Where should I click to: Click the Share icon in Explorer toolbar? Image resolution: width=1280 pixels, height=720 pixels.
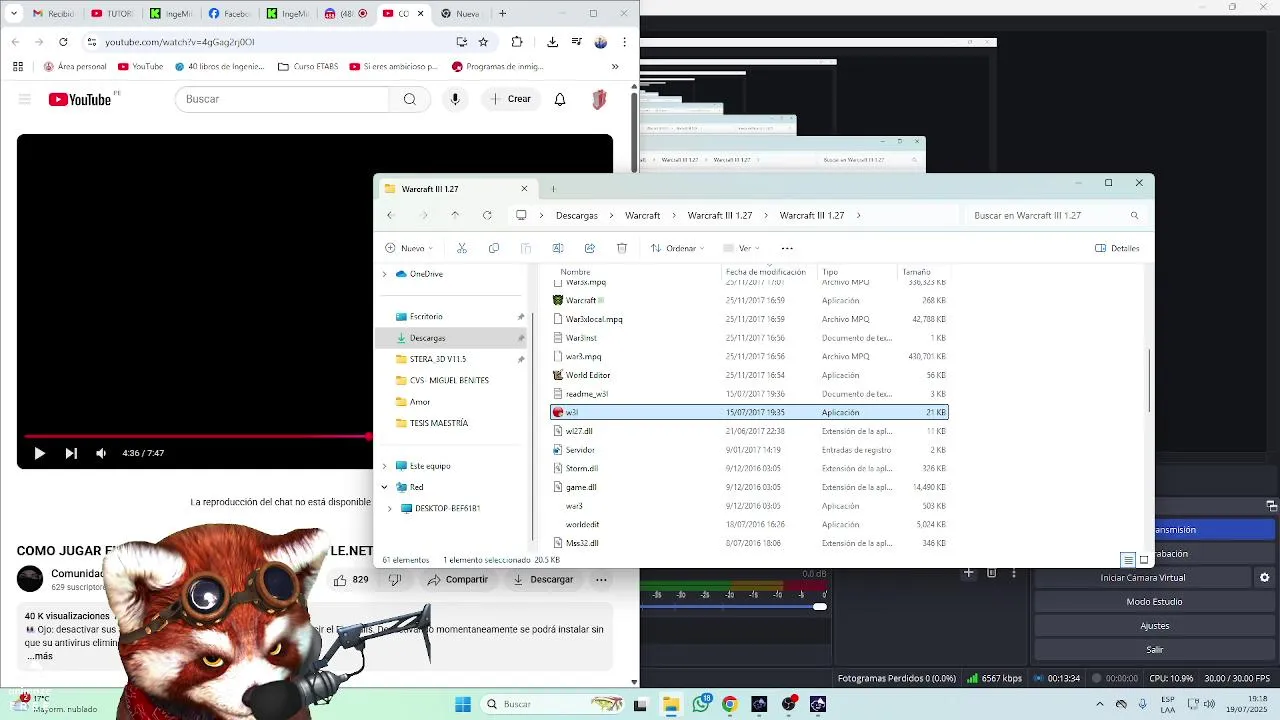(590, 248)
